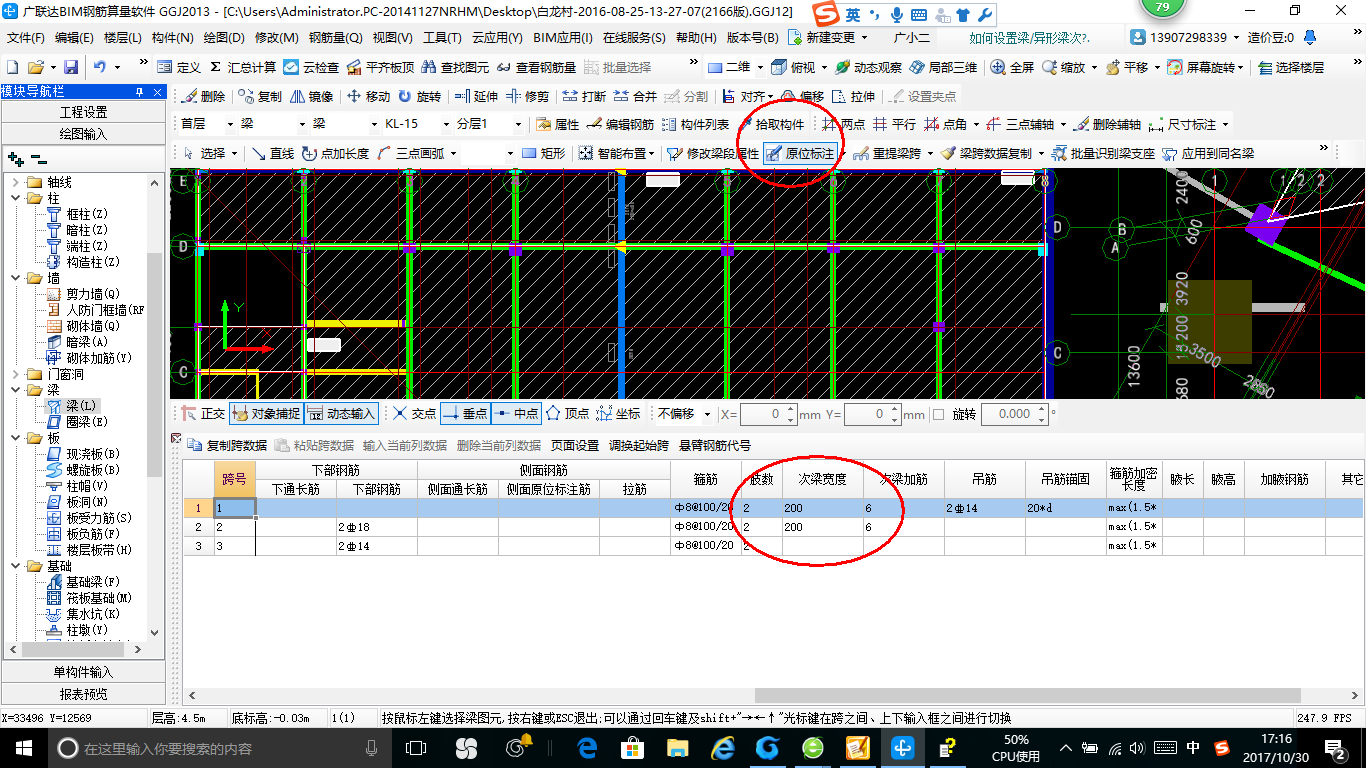Open 属性 properties panel
1366x768 pixels.
coord(558,125)
